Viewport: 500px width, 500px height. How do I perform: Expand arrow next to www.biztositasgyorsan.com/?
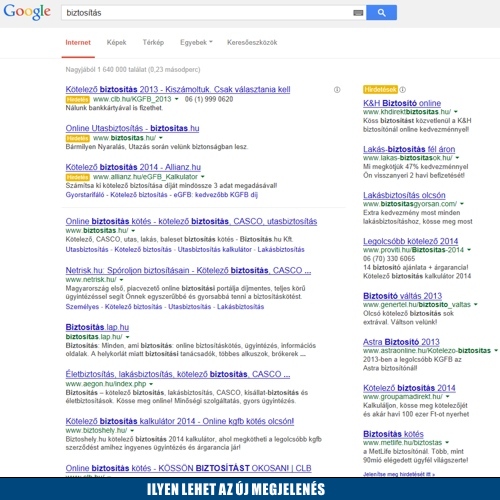[x=462, y=204]
